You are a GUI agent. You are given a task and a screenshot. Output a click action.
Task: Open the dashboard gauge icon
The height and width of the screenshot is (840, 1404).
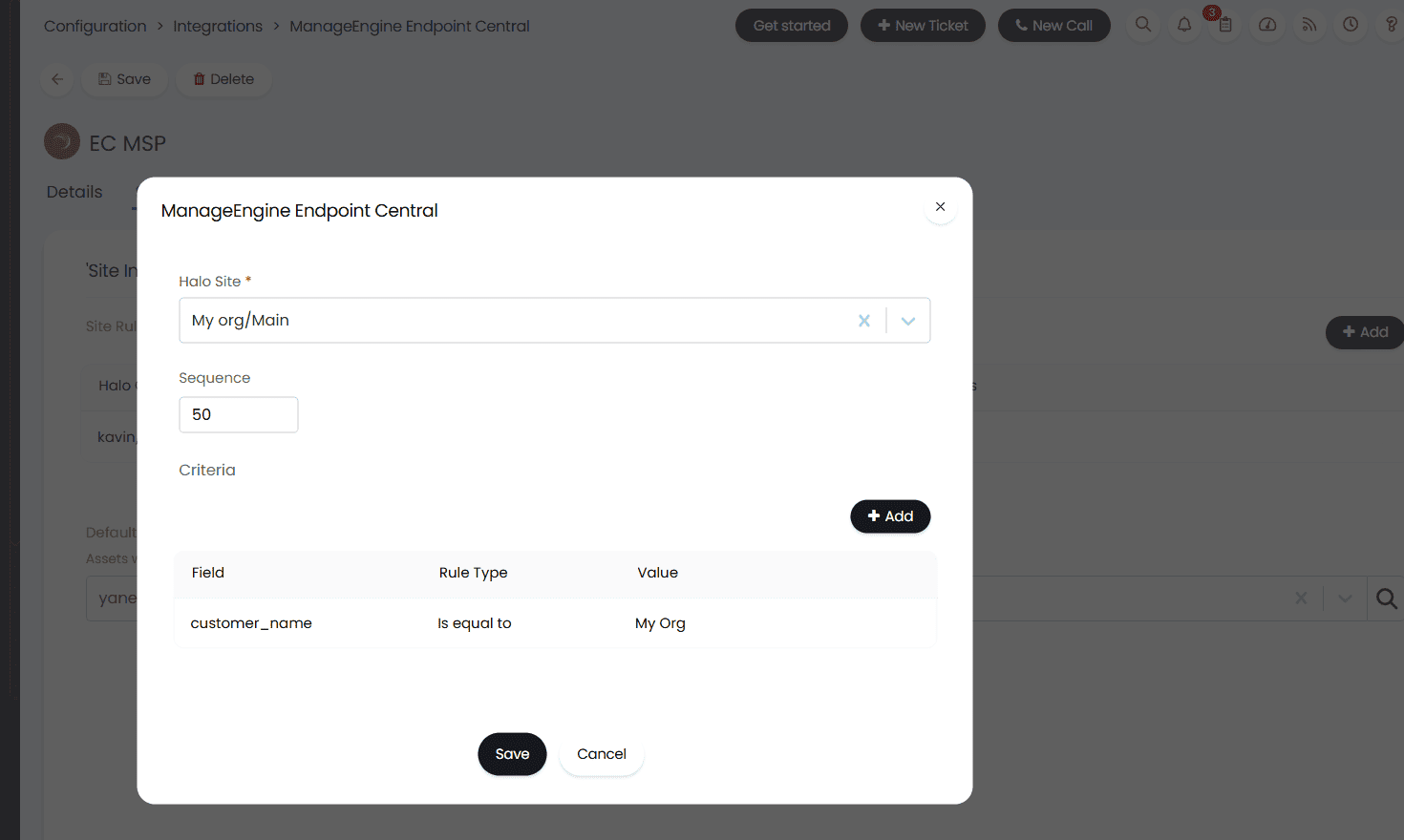tap(1267, 25)
